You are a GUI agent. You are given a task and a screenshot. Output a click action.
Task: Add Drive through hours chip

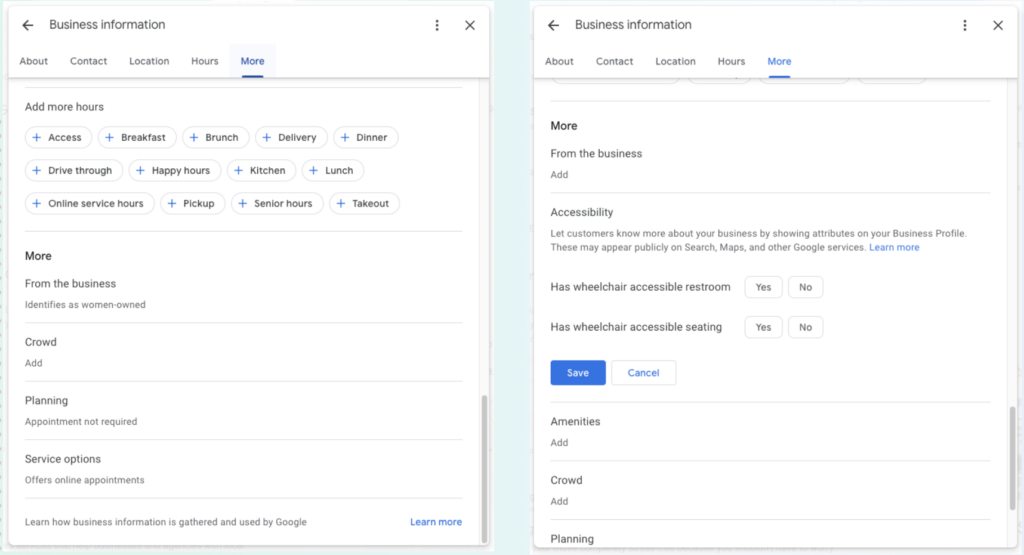coord(74,170)
